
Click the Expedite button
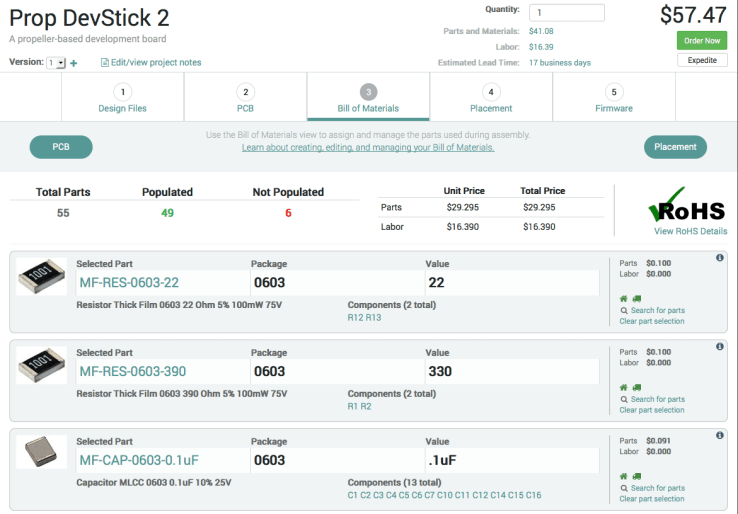[x=701, y=60]
